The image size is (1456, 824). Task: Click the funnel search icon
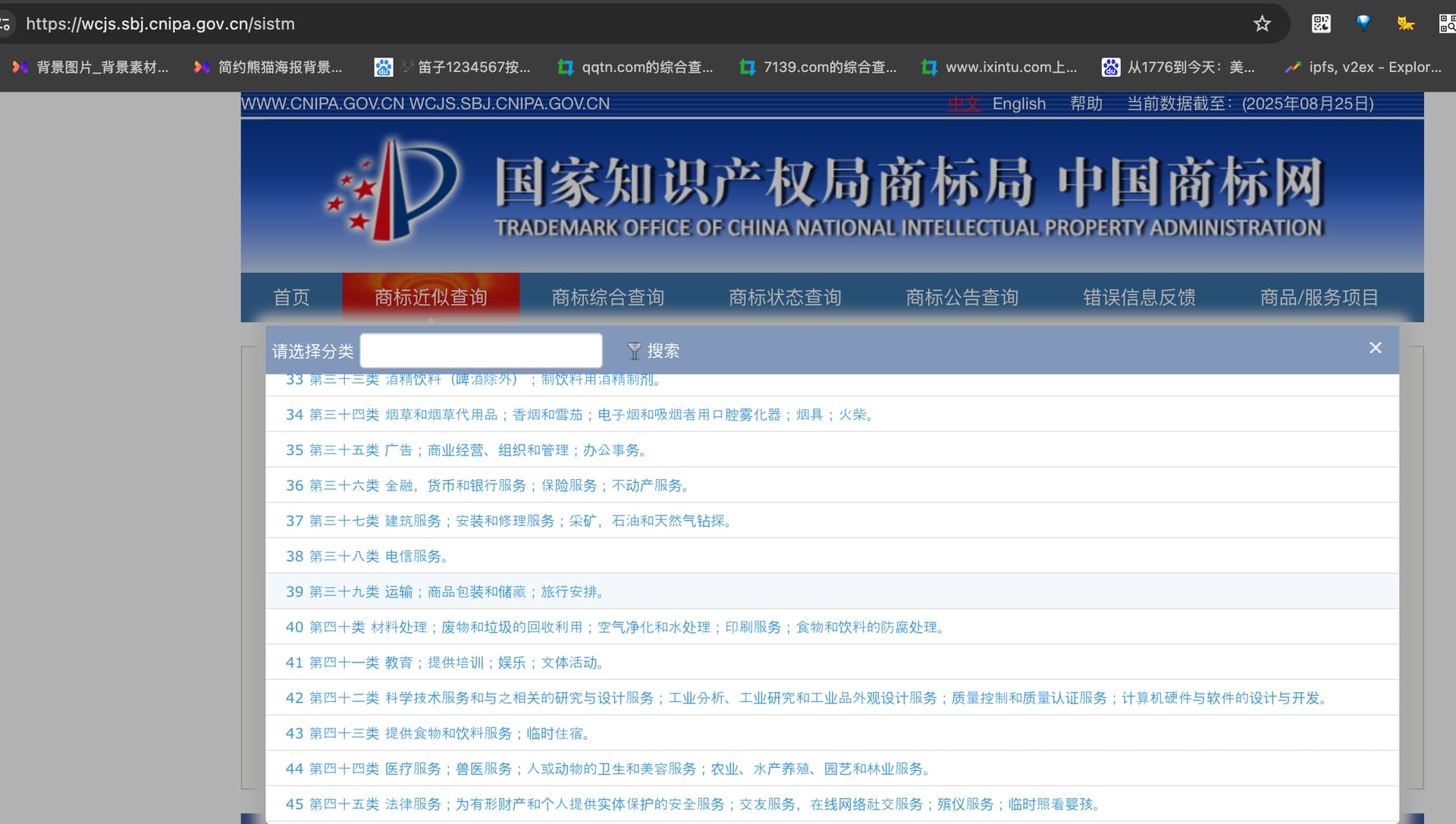(x=634, y=351)
